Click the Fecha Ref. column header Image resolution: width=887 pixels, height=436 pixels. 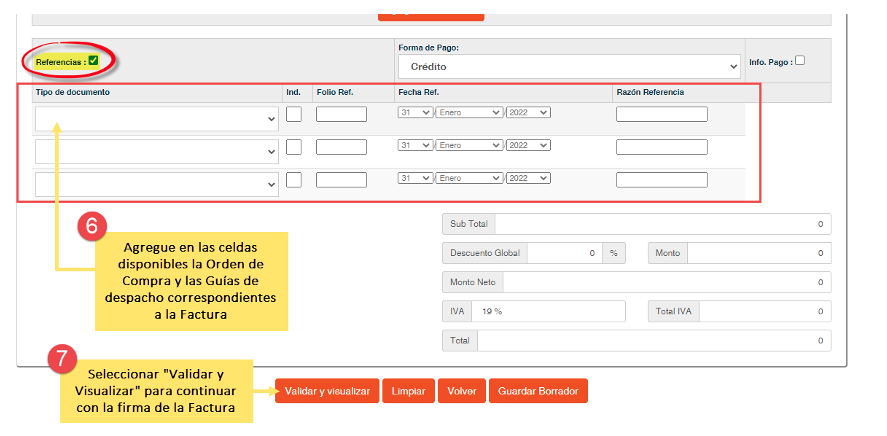[x=419, y=92]
